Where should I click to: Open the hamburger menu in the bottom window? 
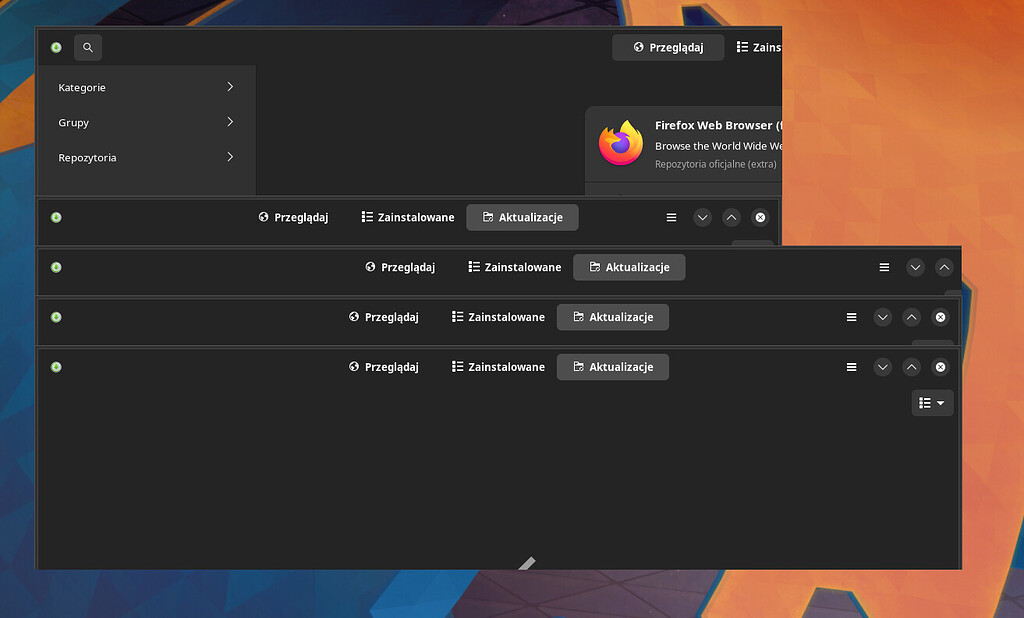tap(851, 367)
